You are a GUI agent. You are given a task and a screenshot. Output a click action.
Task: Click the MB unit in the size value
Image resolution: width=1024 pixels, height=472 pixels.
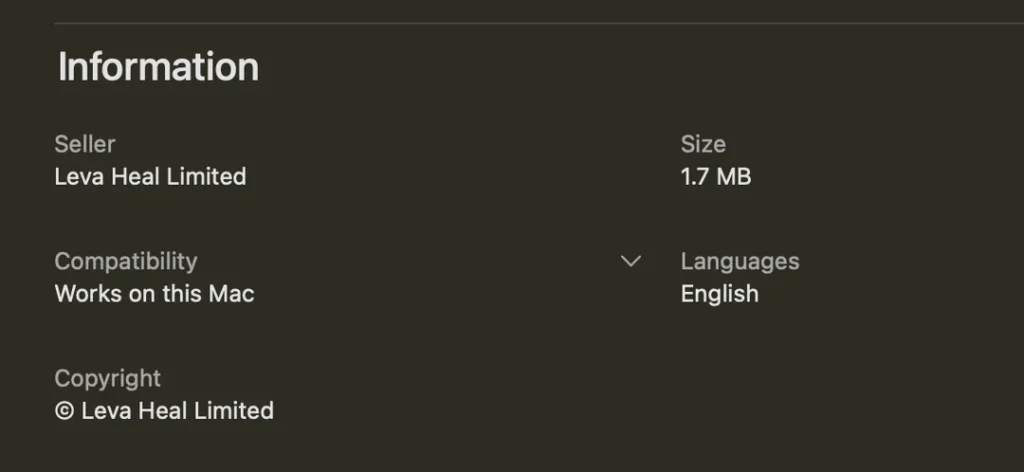pos(734,177)
